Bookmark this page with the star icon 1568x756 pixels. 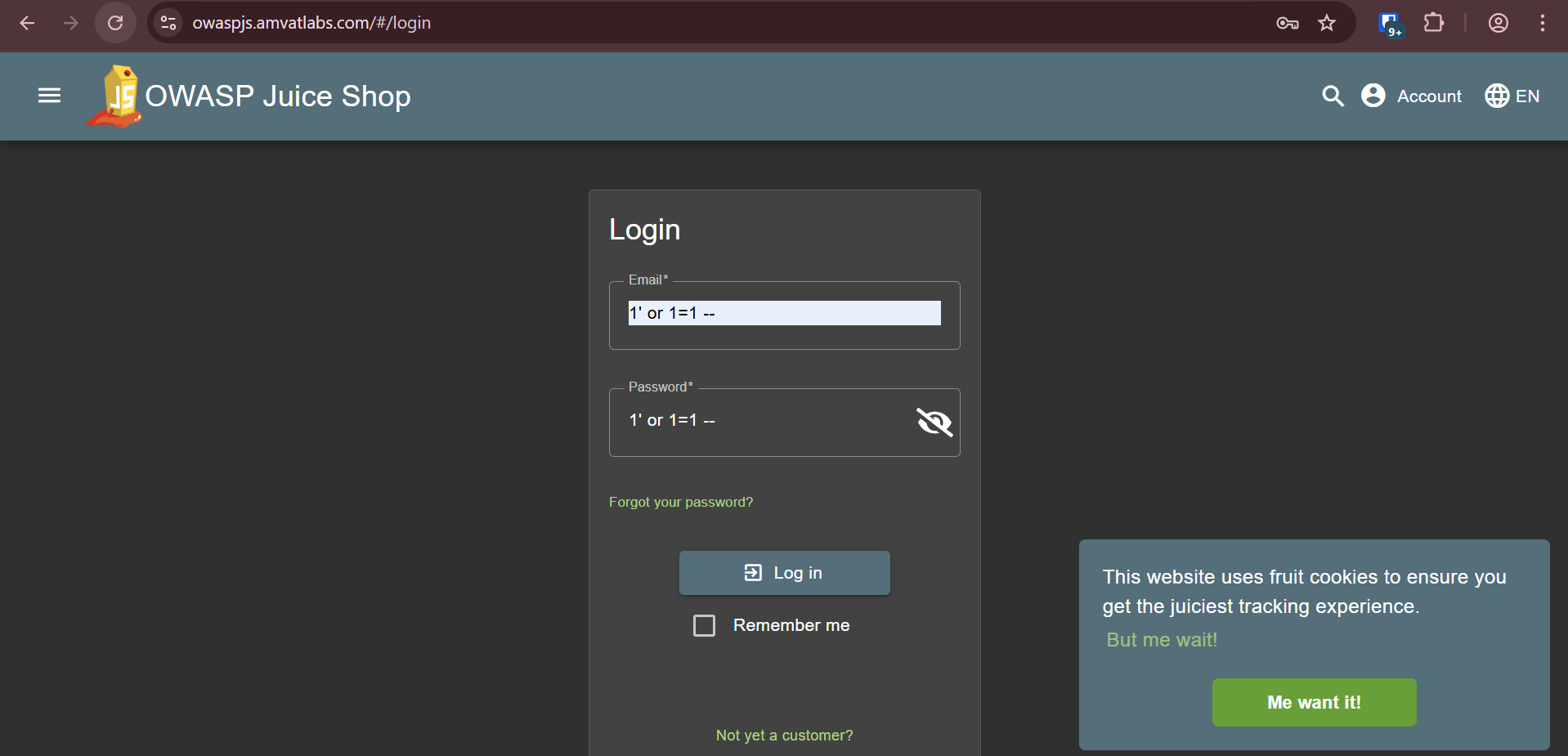coord(1326,23)
